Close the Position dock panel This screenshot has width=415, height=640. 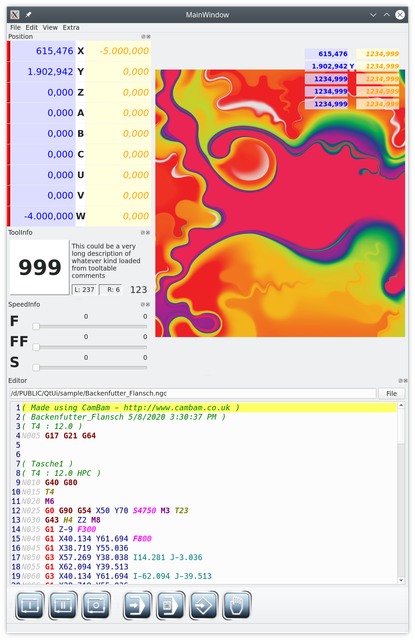tap(148, 37)
